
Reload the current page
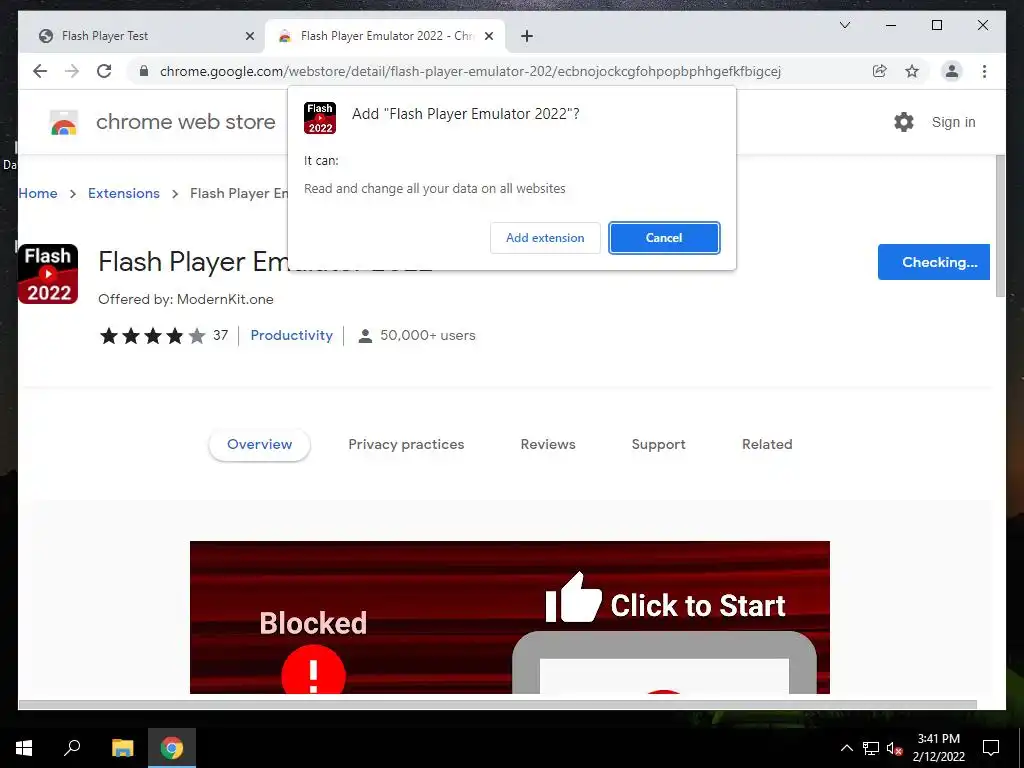(104, 71)
